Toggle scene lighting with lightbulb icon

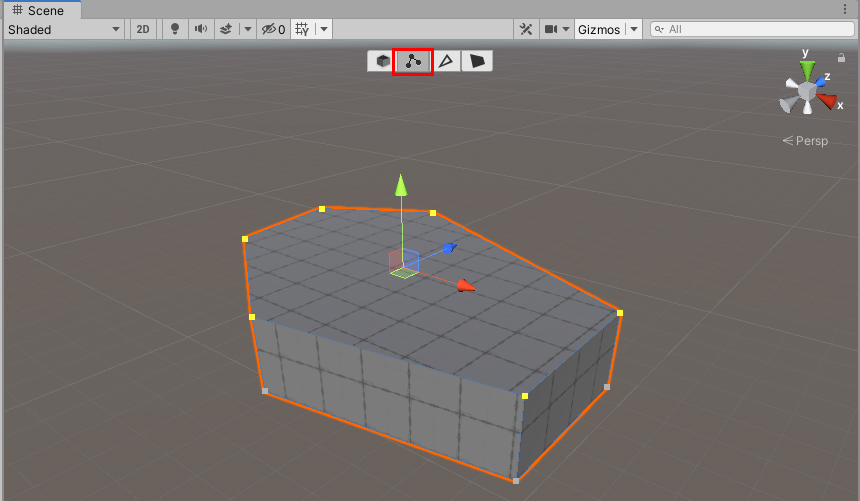[175, 30]
